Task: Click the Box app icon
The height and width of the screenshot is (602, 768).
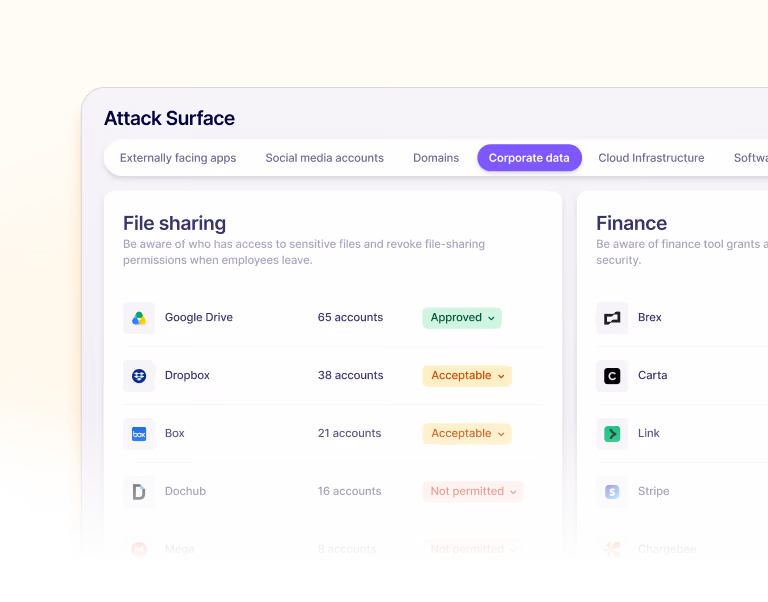Action: click(139, 433)
